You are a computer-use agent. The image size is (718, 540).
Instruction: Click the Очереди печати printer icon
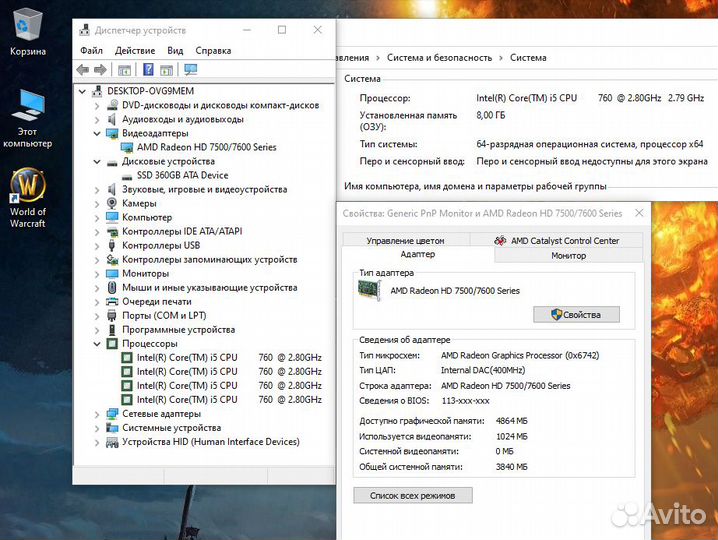(112, 301)
